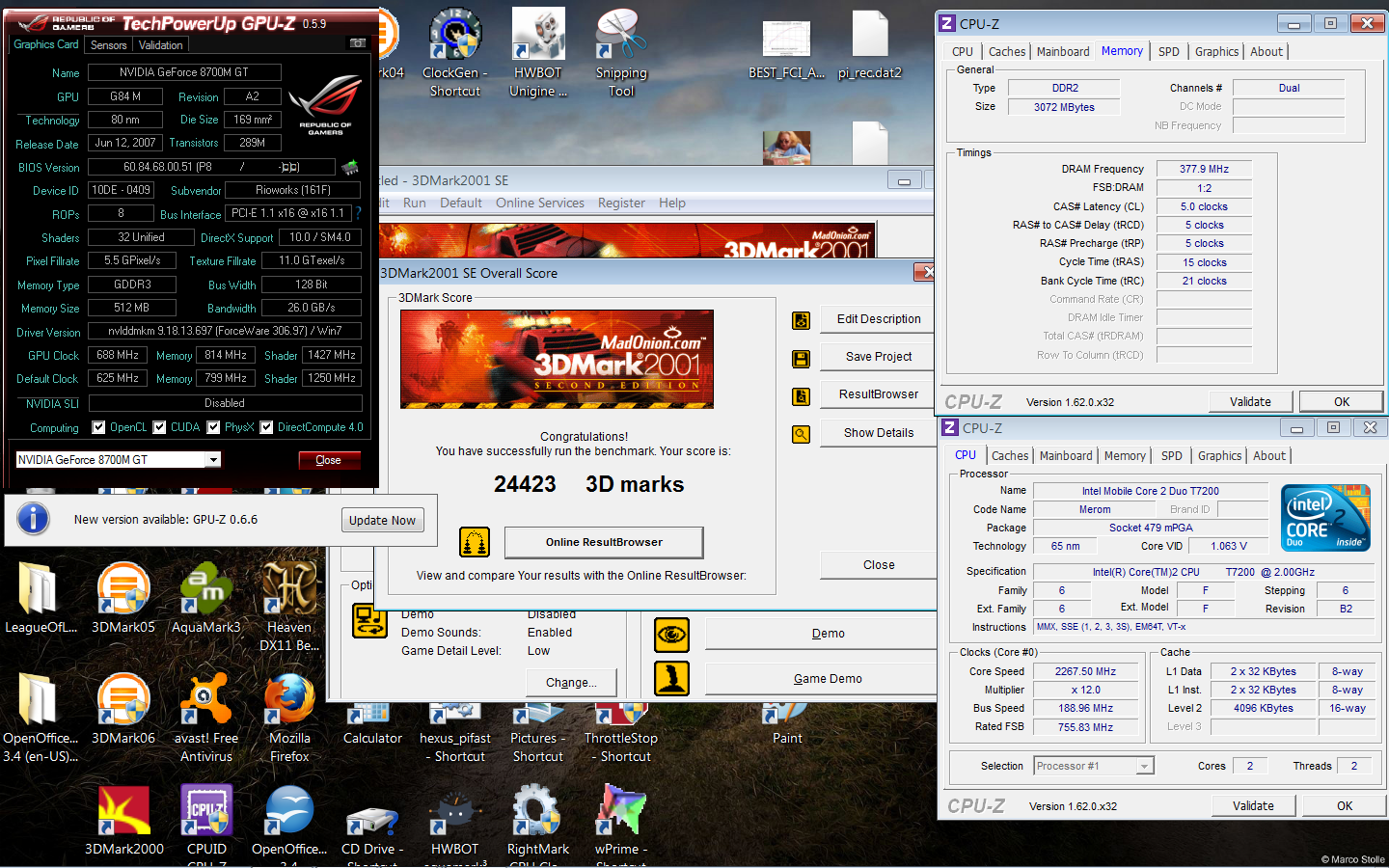The height and width of the screenshot is (868, 1389).
Task: Click OK in the lower CPU-Z window
Action: (1344, 806)
